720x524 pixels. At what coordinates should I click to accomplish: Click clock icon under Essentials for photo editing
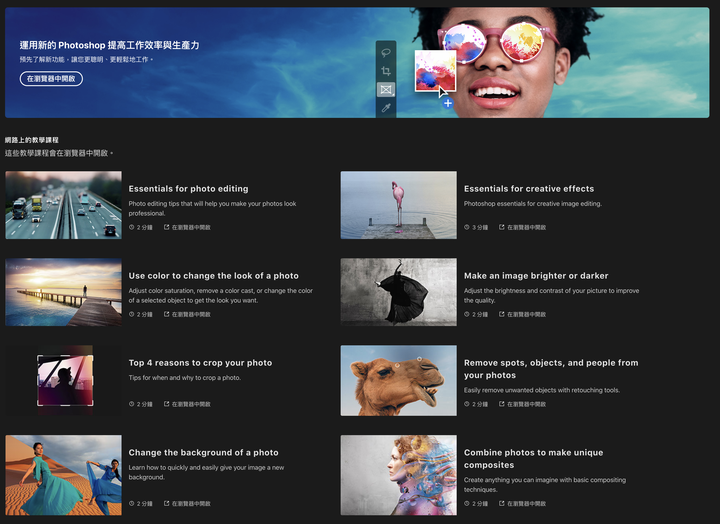[131, 227]
